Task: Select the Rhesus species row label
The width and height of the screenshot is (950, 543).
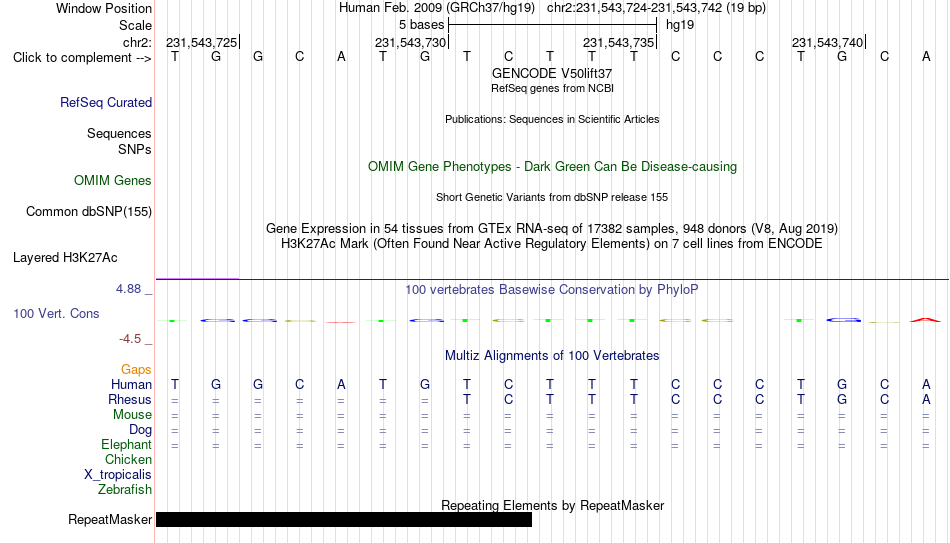Action: 130,399
